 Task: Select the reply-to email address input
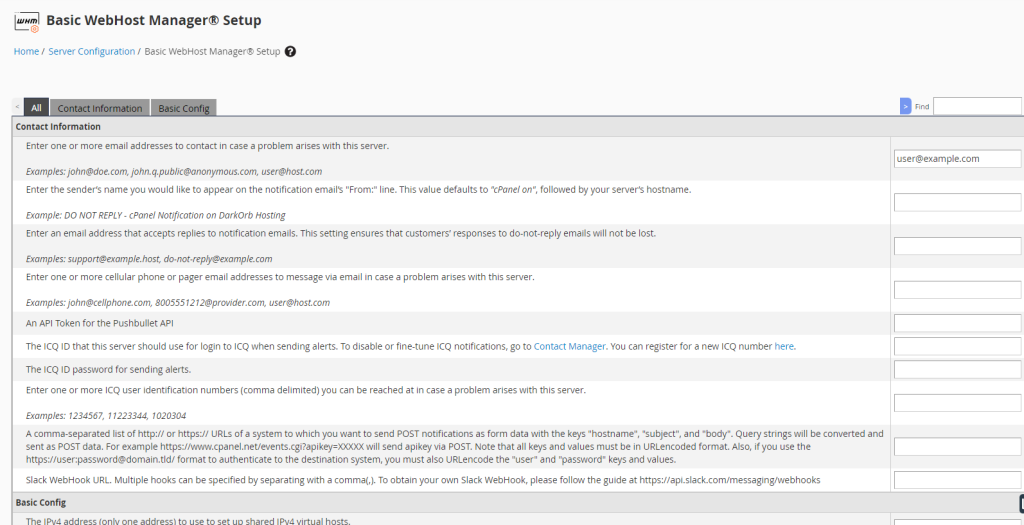(x=957, y=246)
